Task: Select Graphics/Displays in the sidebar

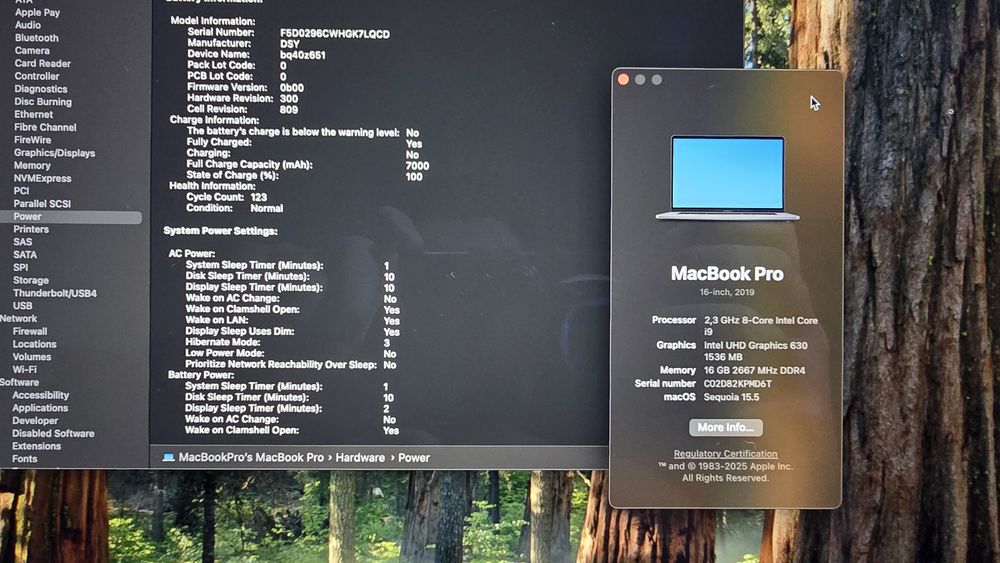Action: pos(54,152)
